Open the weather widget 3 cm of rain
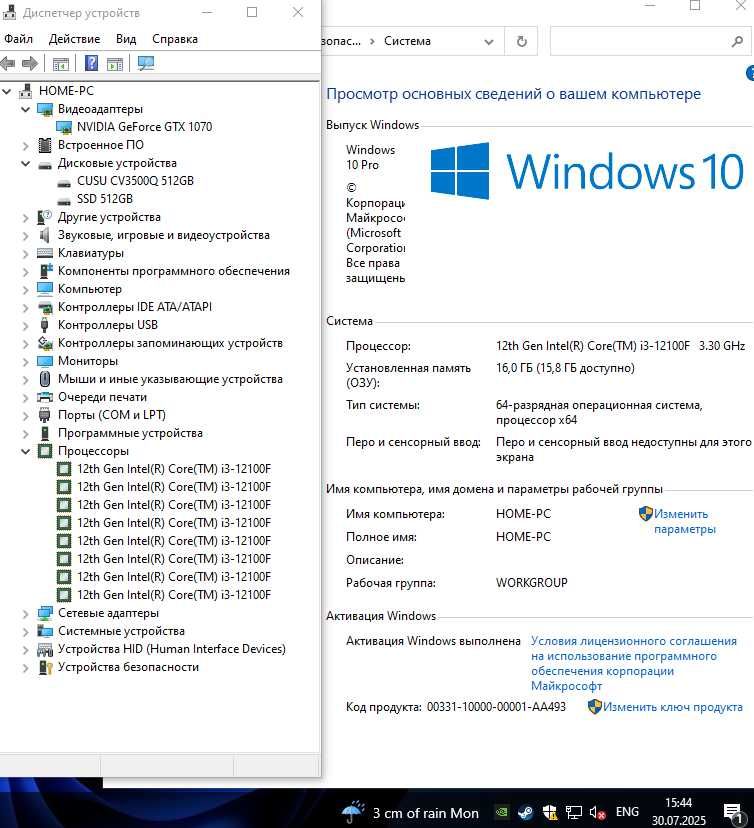 pyautogui.click(x=410, y=813)
